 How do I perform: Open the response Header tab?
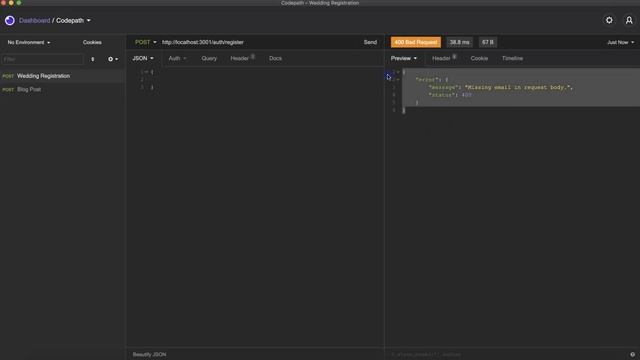click(444, 58)
